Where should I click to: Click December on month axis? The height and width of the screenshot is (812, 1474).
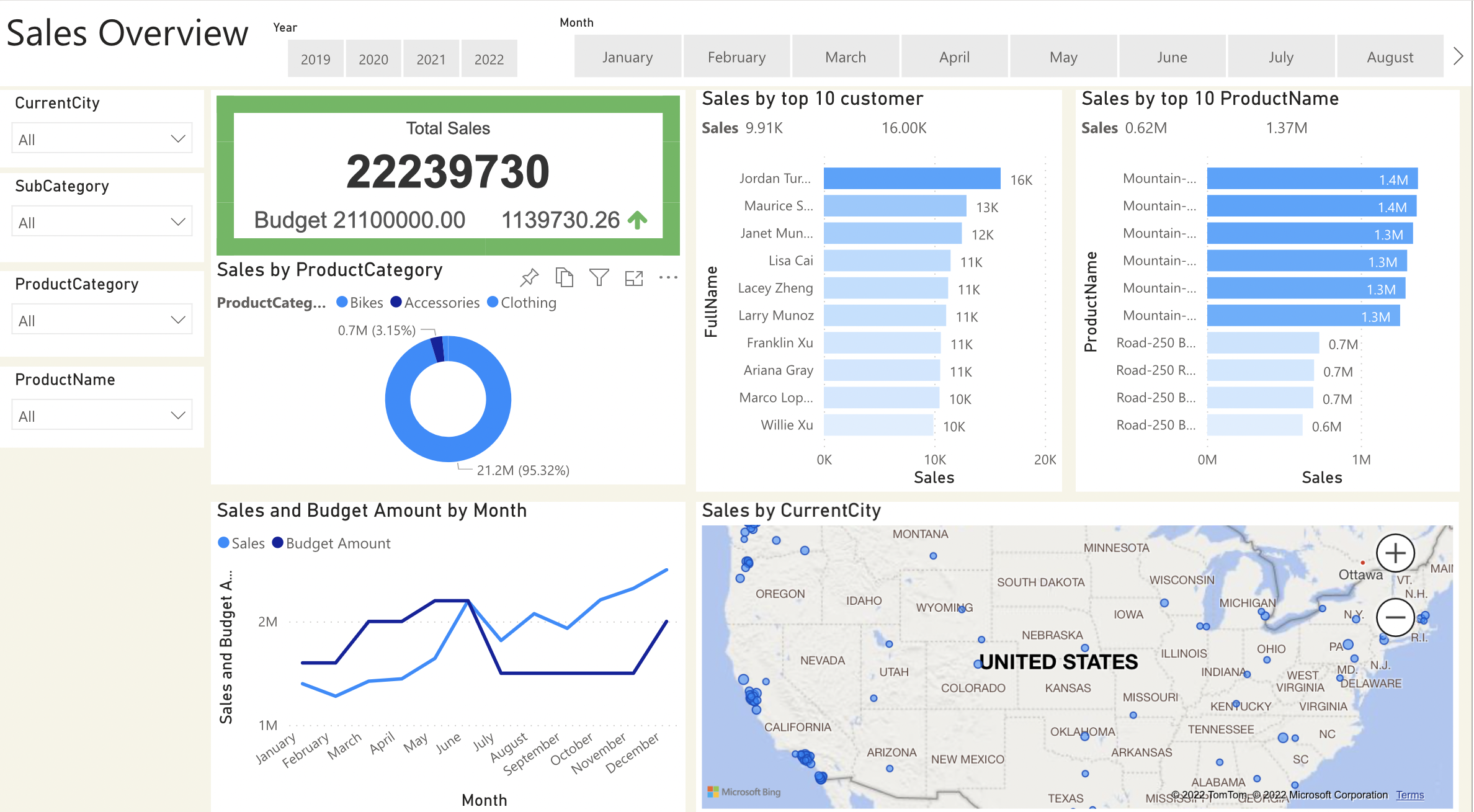[x=633, y=752]
